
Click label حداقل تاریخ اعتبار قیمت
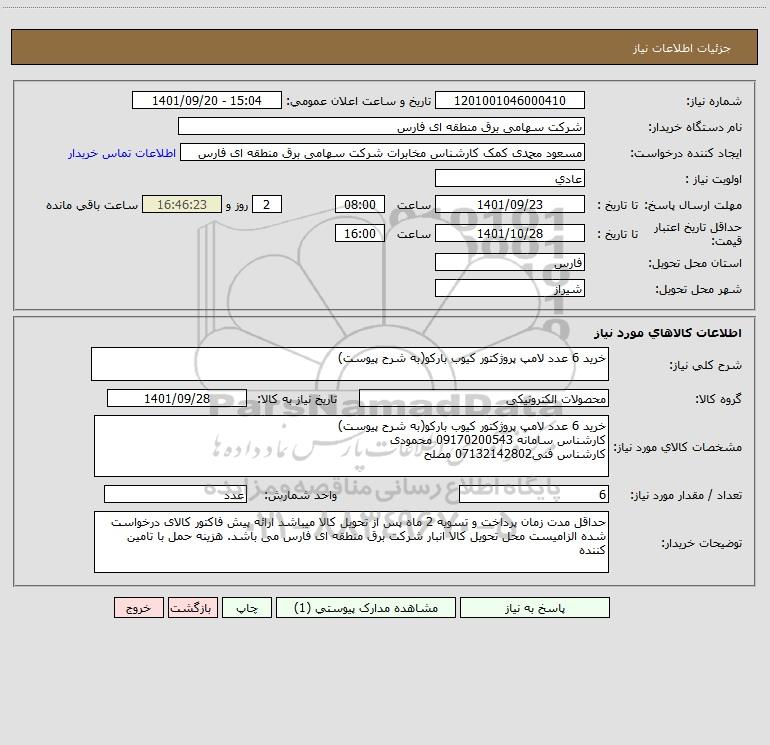click(x=698, y=234)
